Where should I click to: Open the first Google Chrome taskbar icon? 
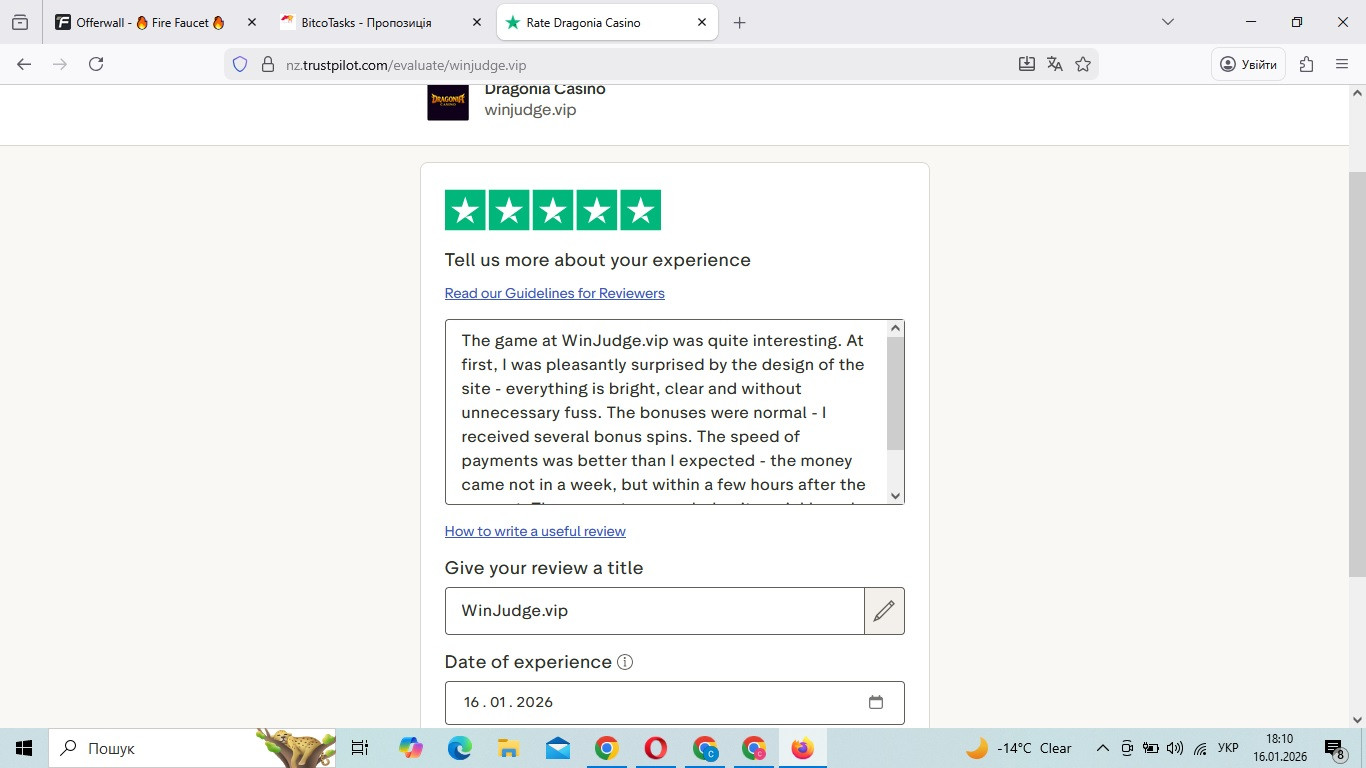(x=606, y=748)
